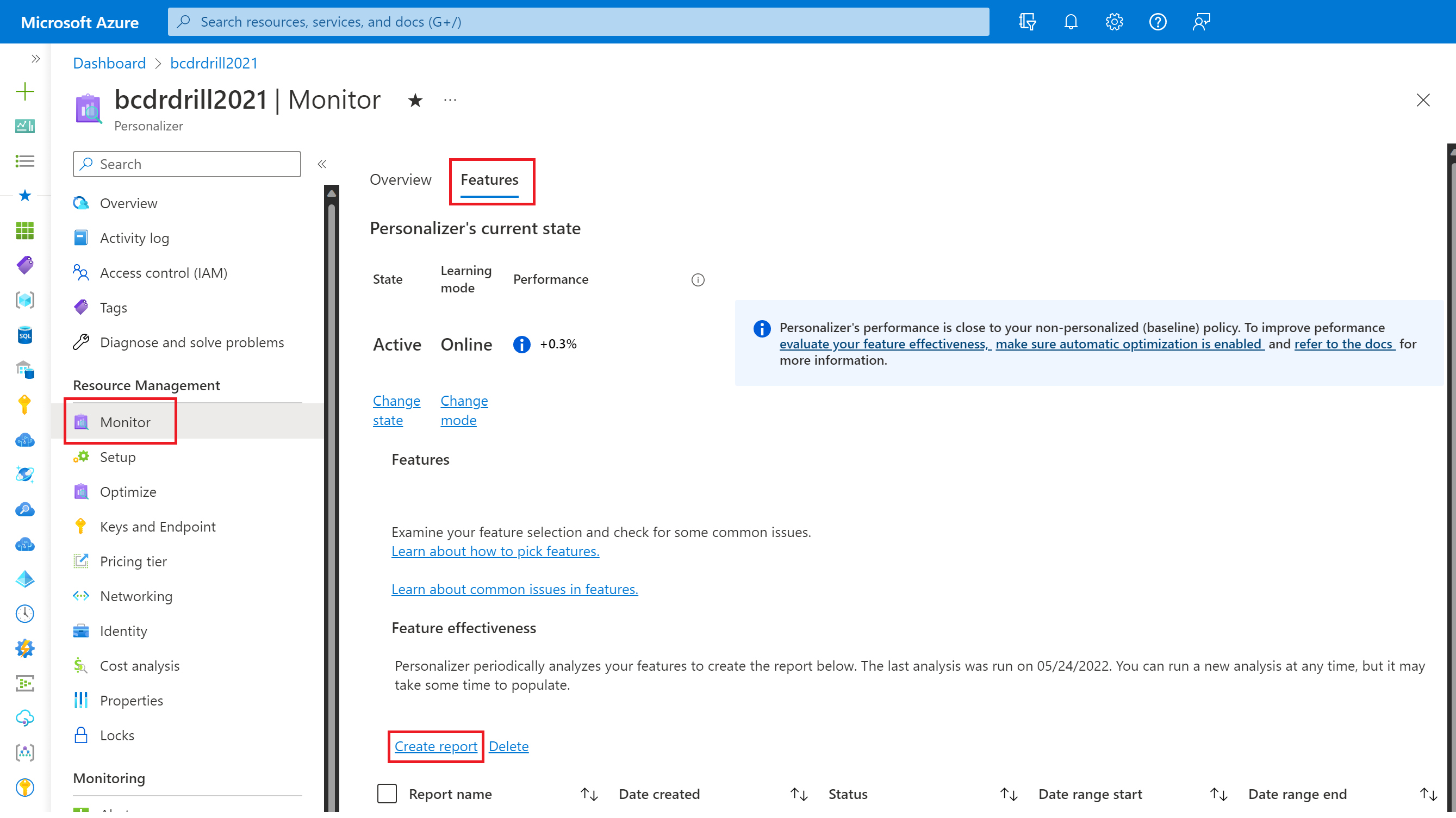Click the Delete link for feature report
The width and height of the screenshot is (1456, 818).
click(x=508, y=745)
